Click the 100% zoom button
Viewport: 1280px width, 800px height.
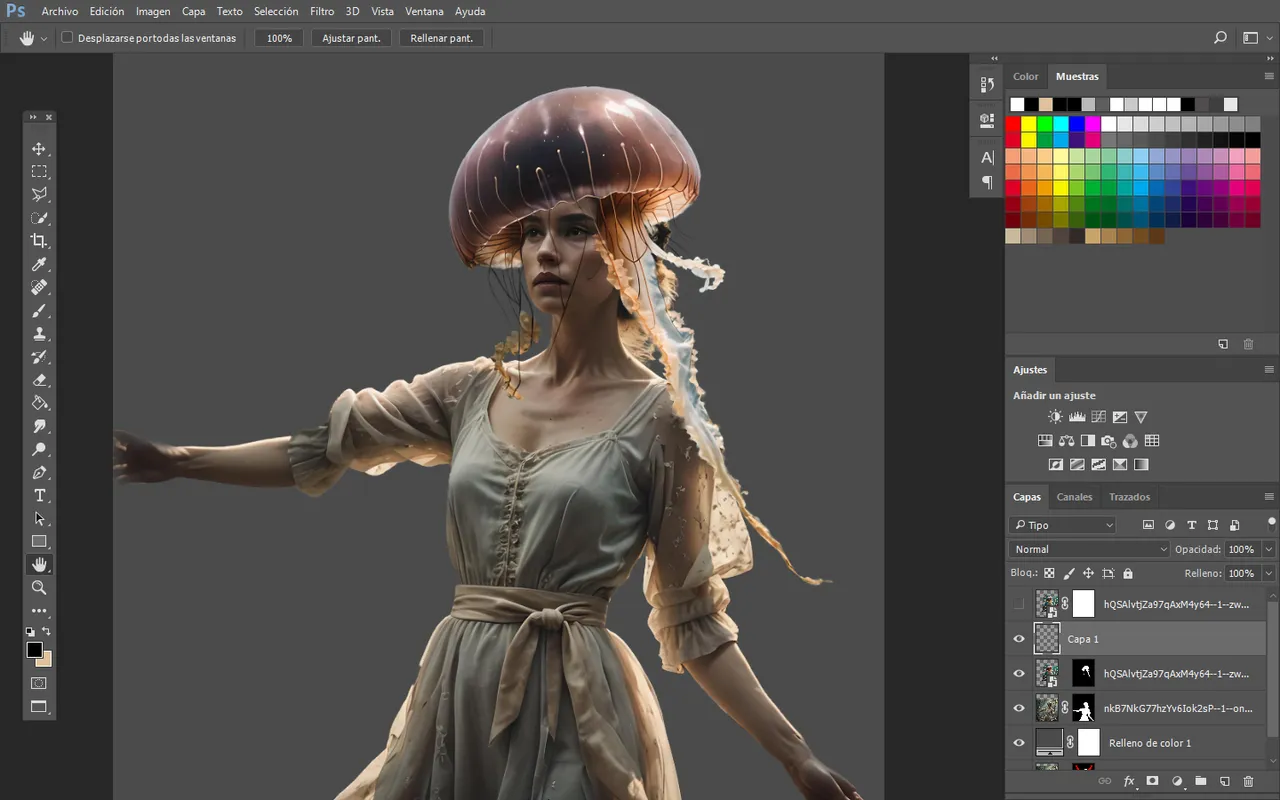pos(280,38)
